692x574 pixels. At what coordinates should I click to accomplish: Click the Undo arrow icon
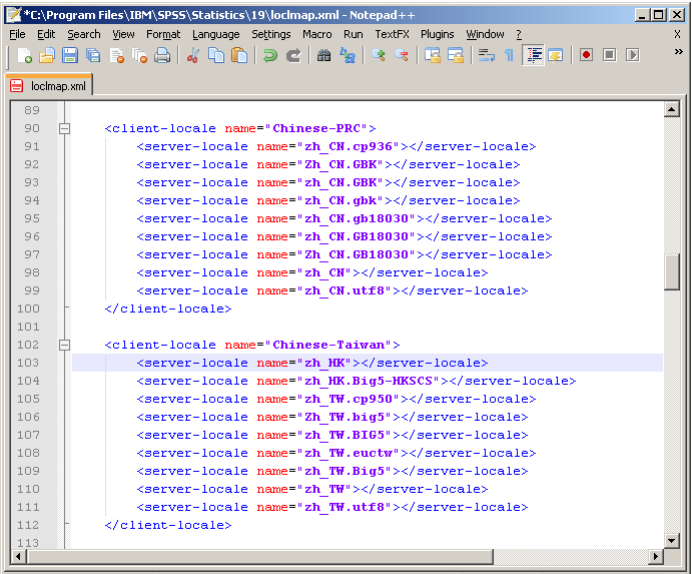tap(270, 56)
